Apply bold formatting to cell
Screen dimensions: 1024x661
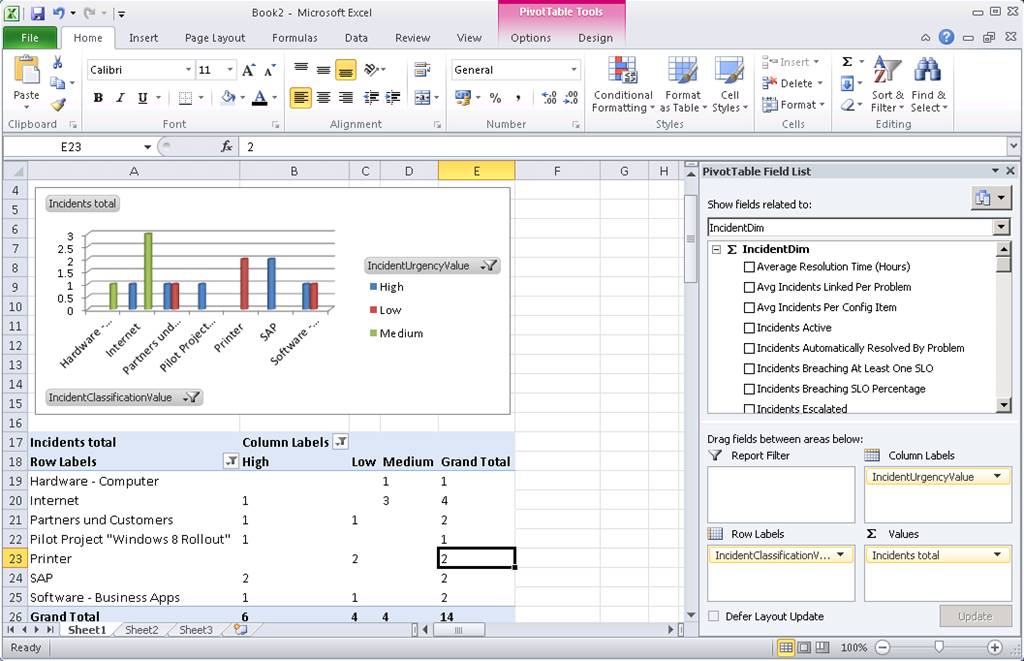(x=98, y=98)
